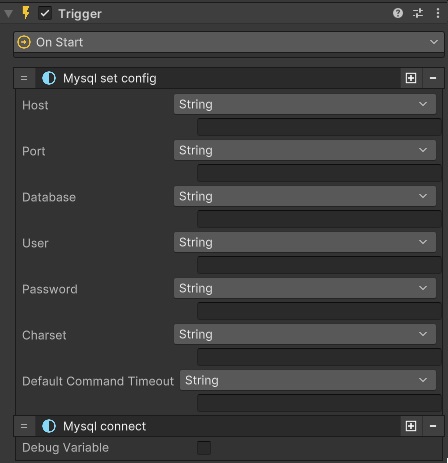Open the Host type String dropdown
Viewport: 448px width, 463px height.
click(305, 104)
